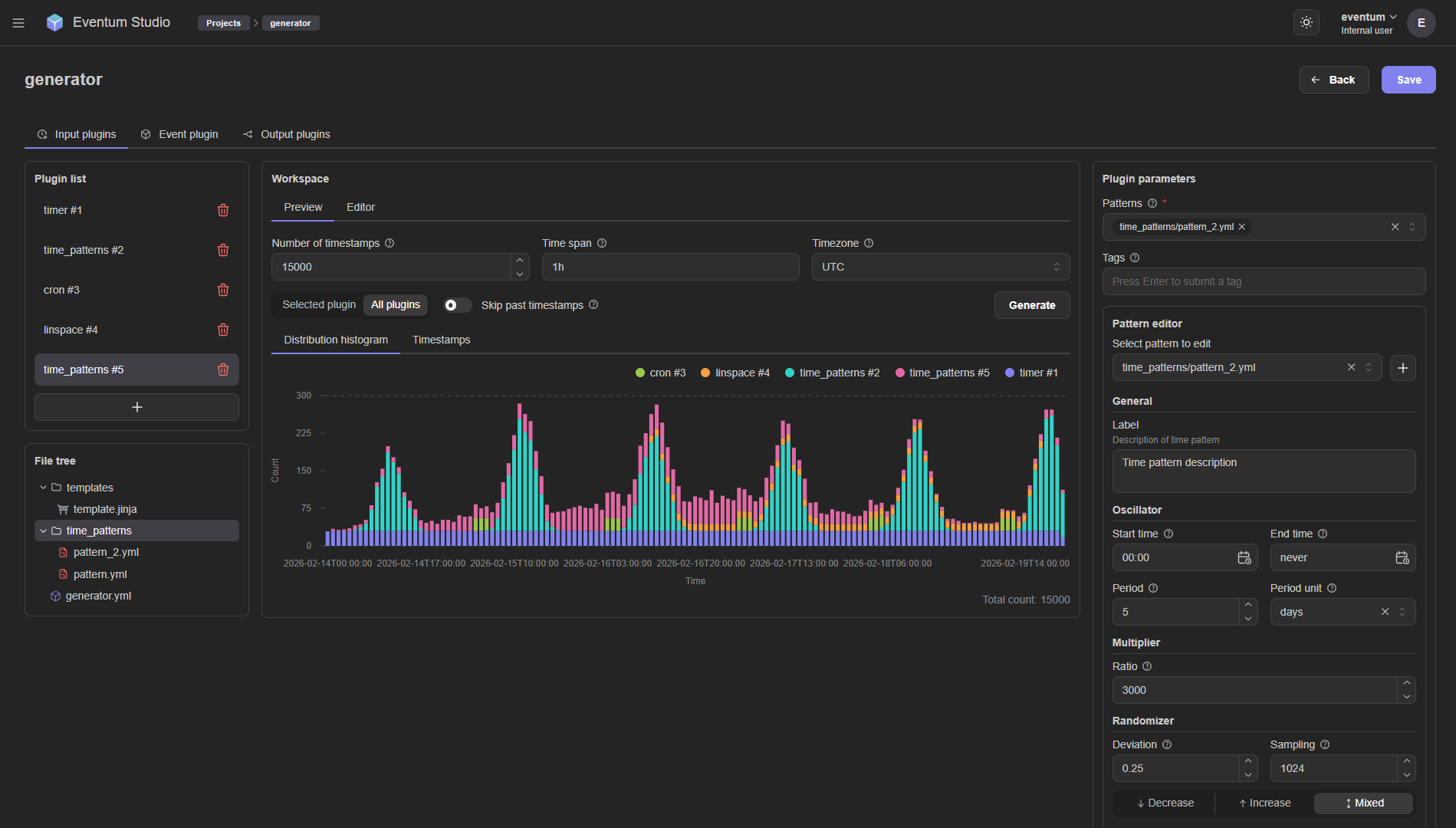Click the add plugin plus button
This screenshot has height=828, width=1456.
(x=136, y=407)
